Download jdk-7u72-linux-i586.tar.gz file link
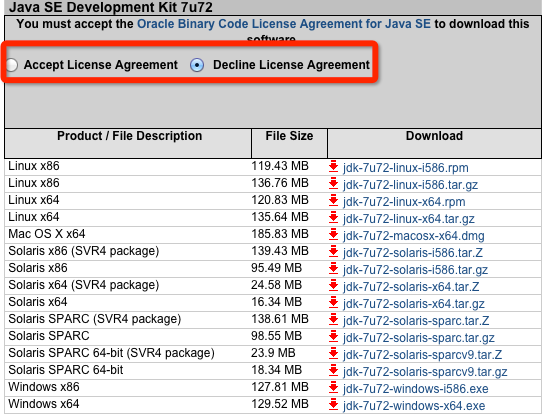The width and height of the screenshot is (542, 420). click(x=410, y=185)
